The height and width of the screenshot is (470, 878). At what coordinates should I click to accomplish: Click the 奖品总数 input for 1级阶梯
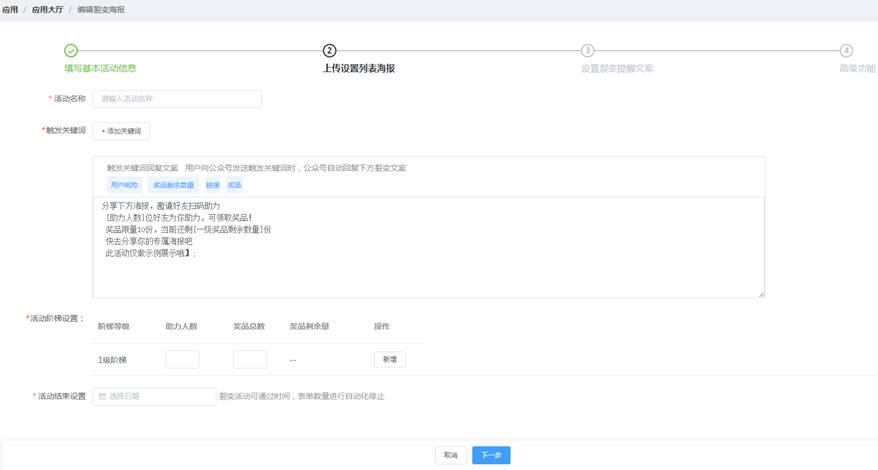(250, 360)
